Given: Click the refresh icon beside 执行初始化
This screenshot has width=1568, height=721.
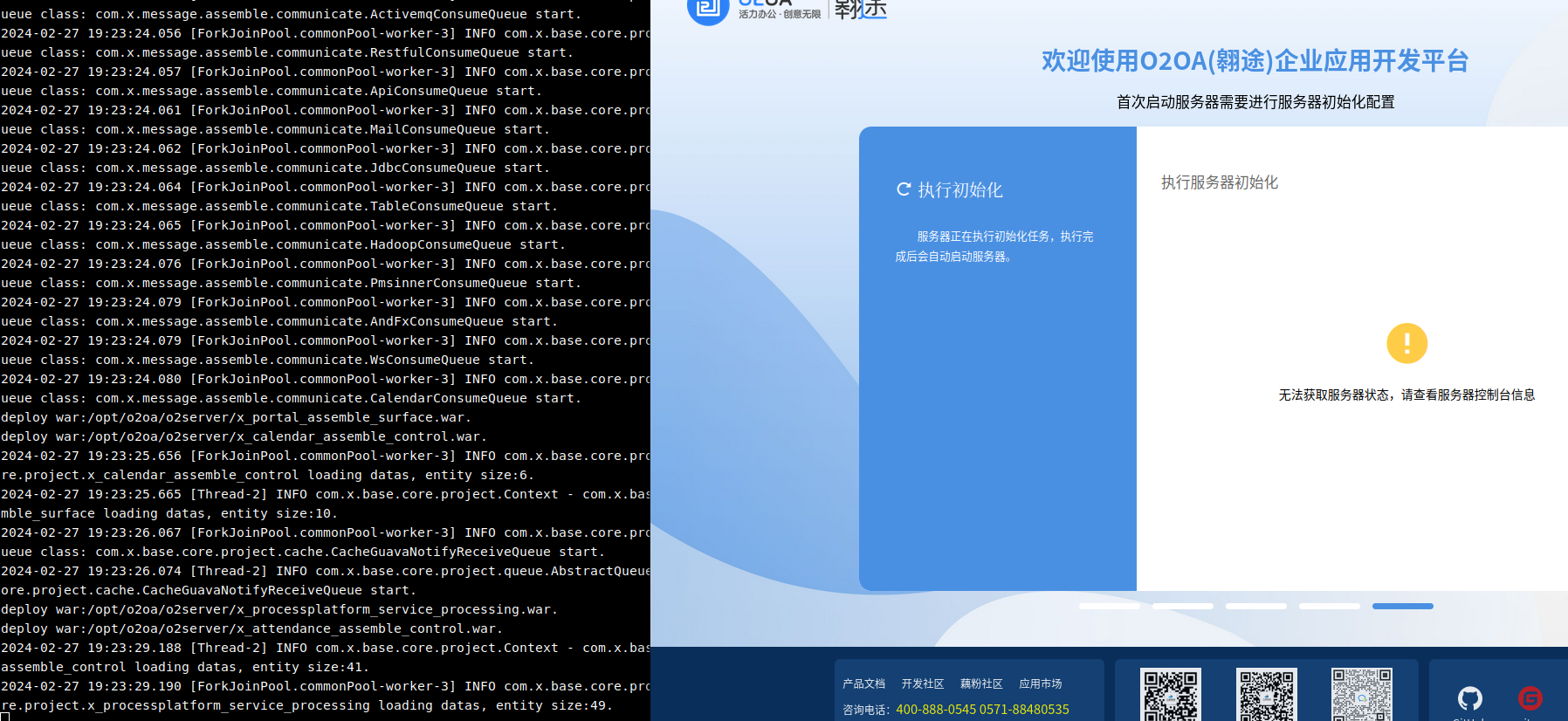Looking at the screenshot, I should [904, 189].
